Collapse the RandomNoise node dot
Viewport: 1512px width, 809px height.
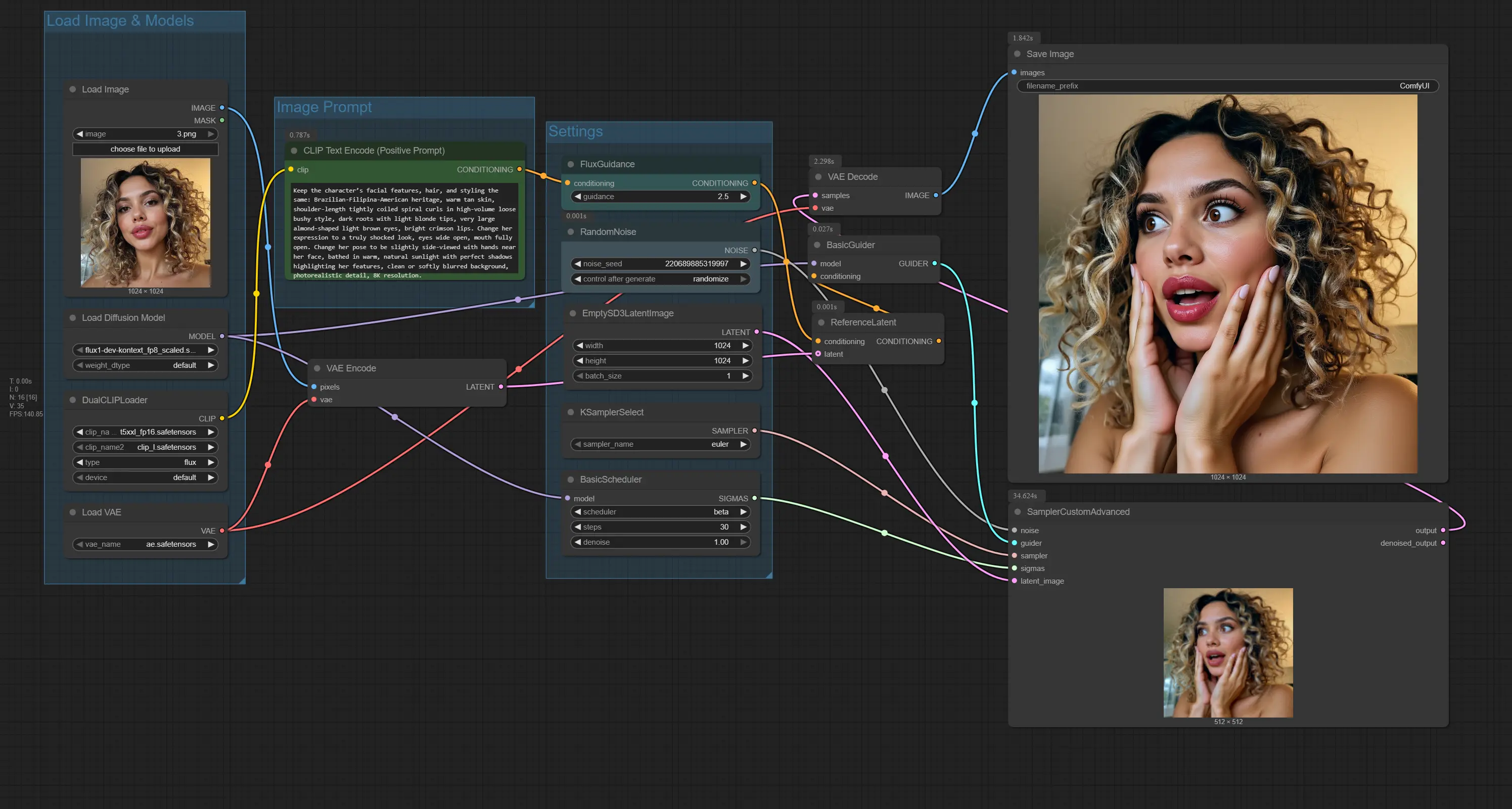coord(571,232)
